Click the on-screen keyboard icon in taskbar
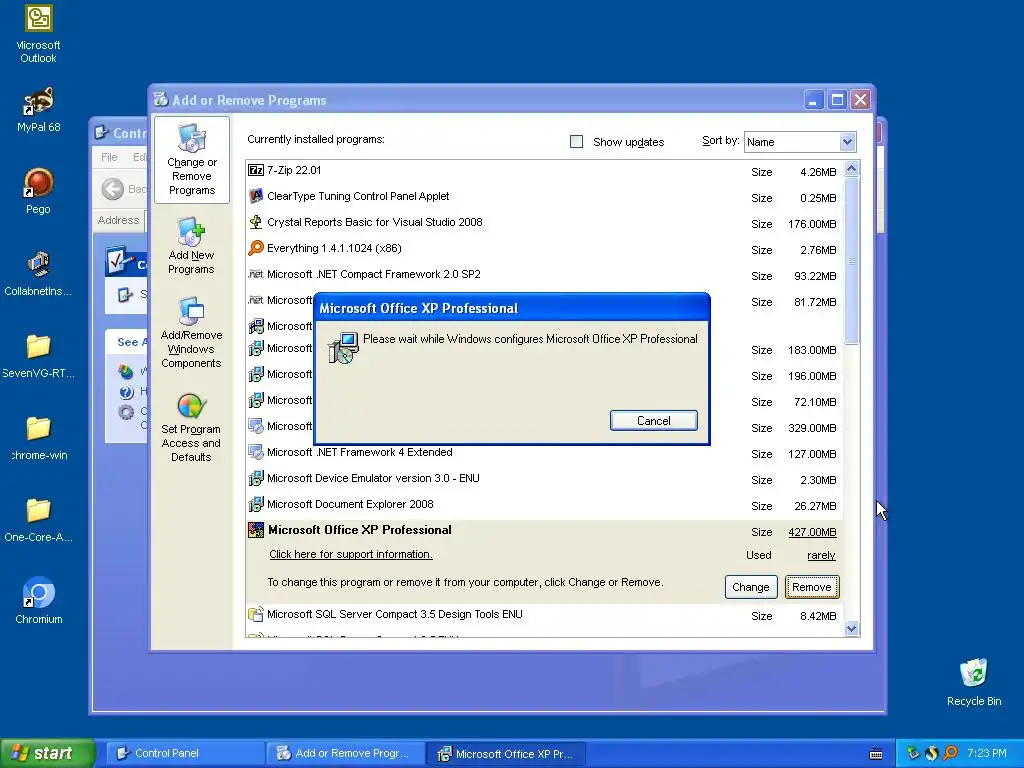The width and height of the screenshot is (1024, 768). tap(876, 754)
